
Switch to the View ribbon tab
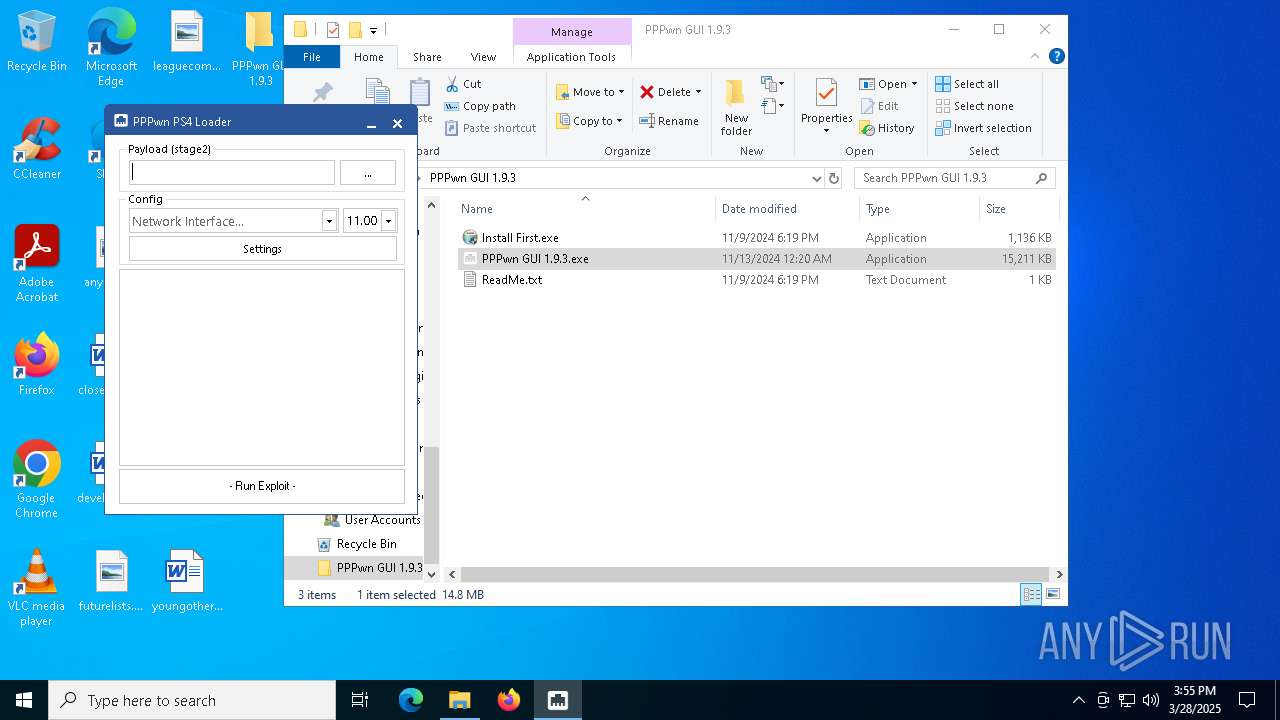483,57
